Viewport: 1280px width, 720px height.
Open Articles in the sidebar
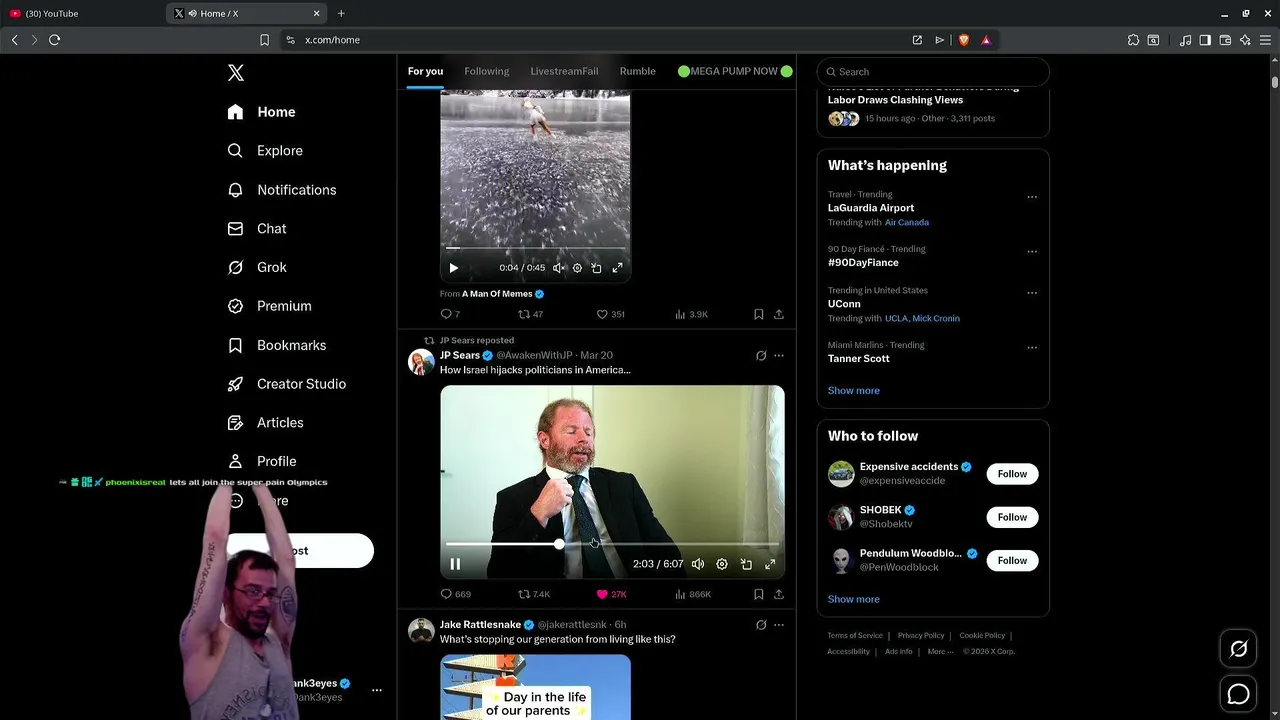point(265,423)
